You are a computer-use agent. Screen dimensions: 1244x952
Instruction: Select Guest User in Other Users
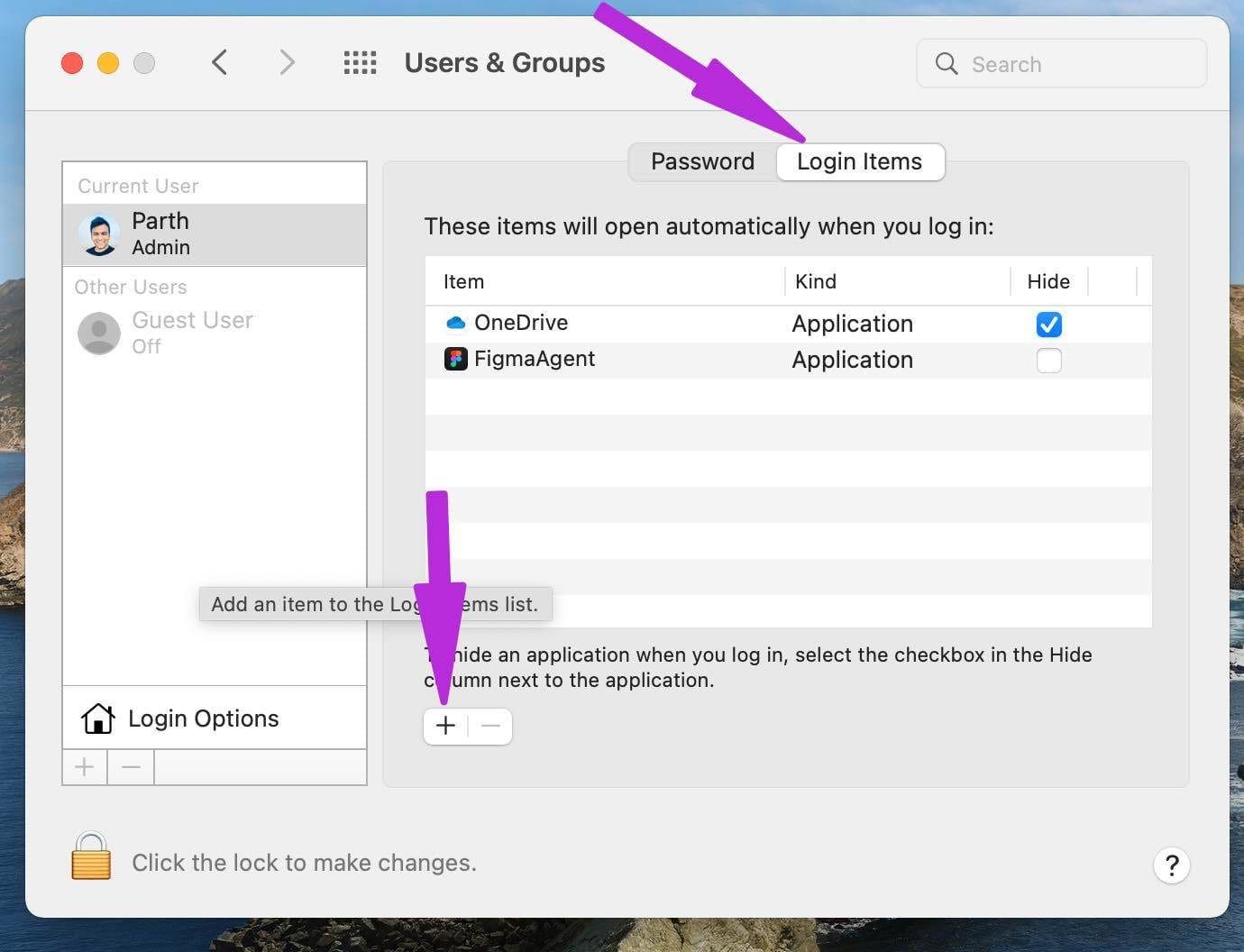click(215, 333)
